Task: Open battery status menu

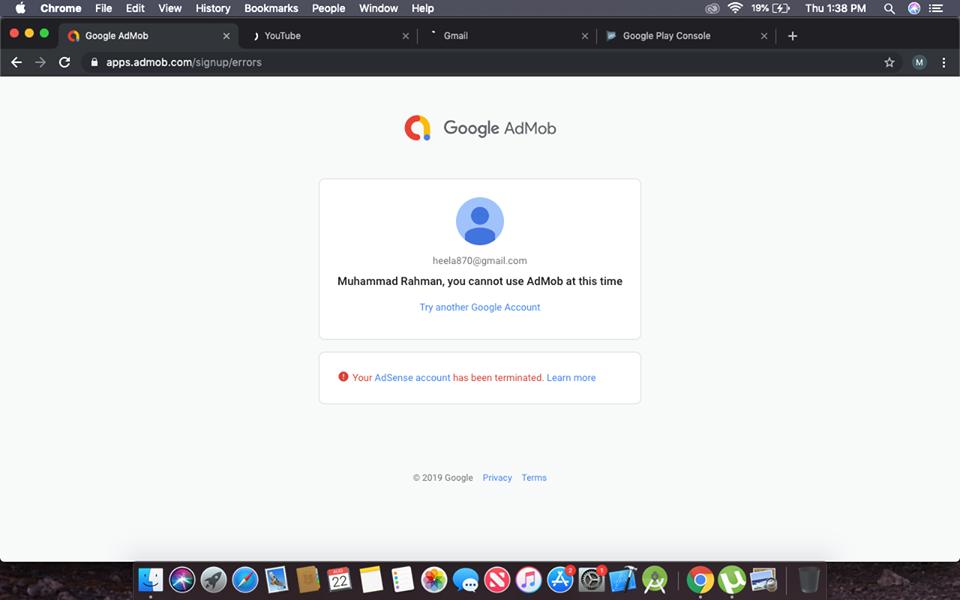Action: click(x=770, y=9)
